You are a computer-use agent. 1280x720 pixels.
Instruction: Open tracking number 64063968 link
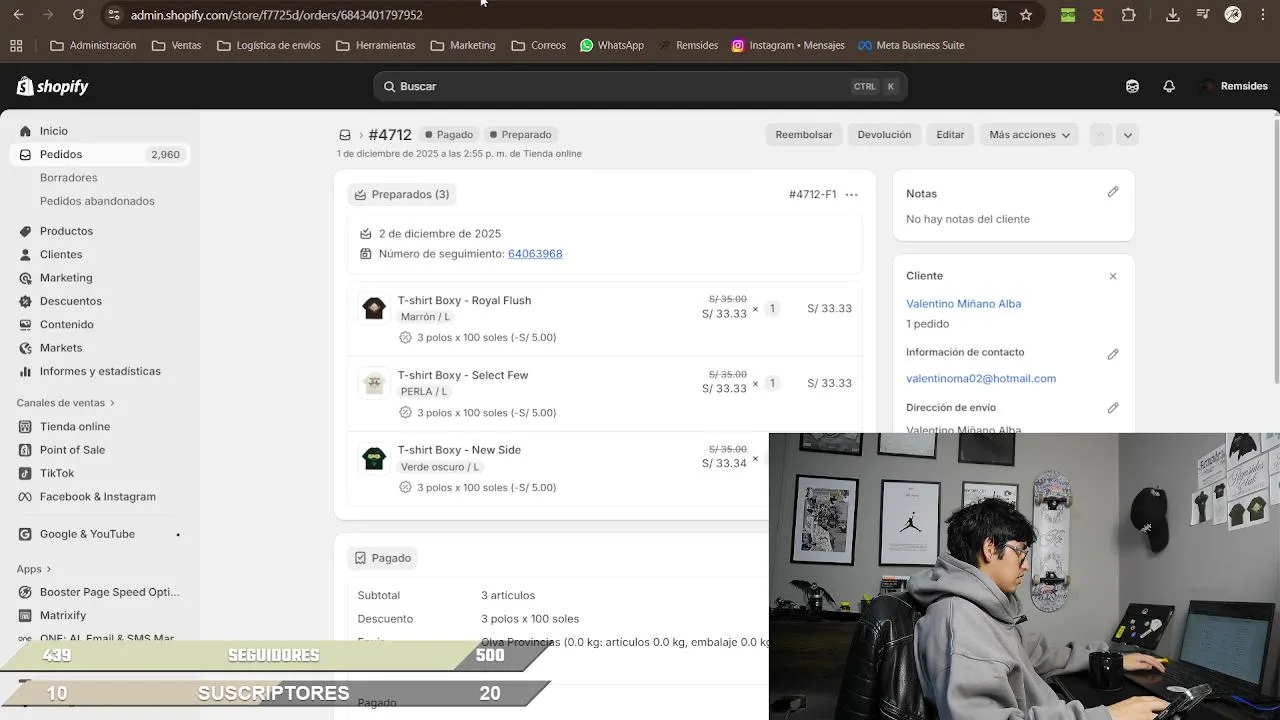[x=535, y=254]
